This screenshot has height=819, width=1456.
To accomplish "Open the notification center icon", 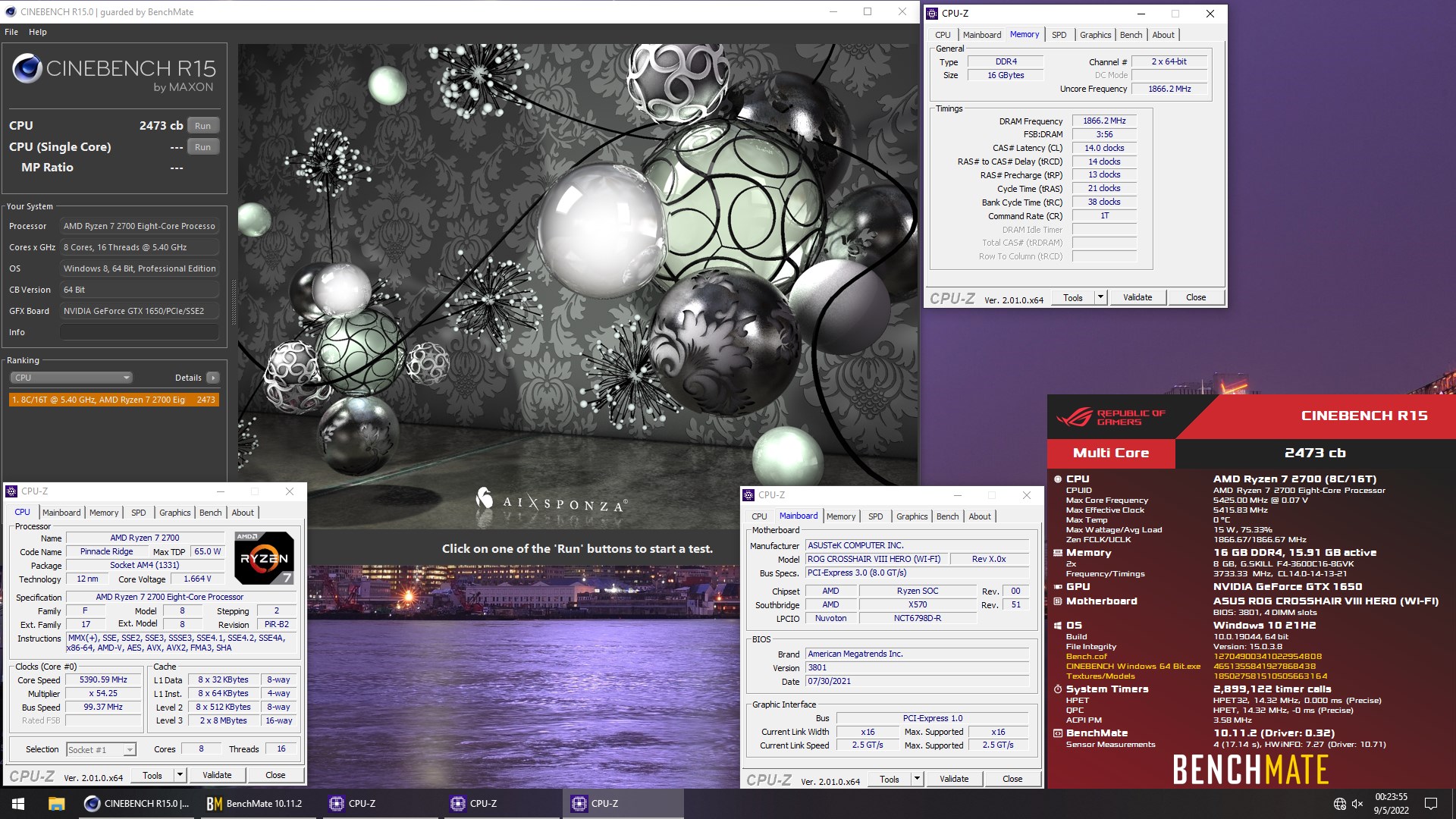I will (1431, 804).
